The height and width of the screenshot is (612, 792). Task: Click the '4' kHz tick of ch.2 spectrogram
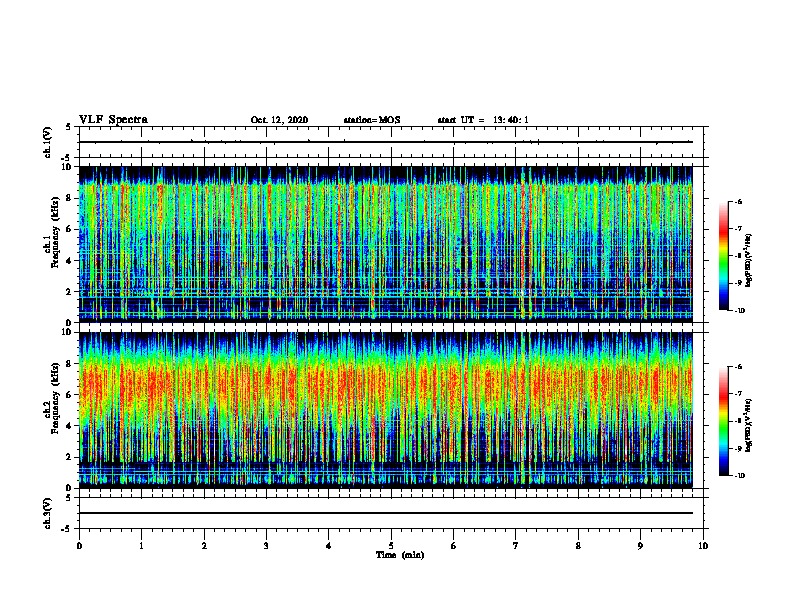(x=69, y=426)
